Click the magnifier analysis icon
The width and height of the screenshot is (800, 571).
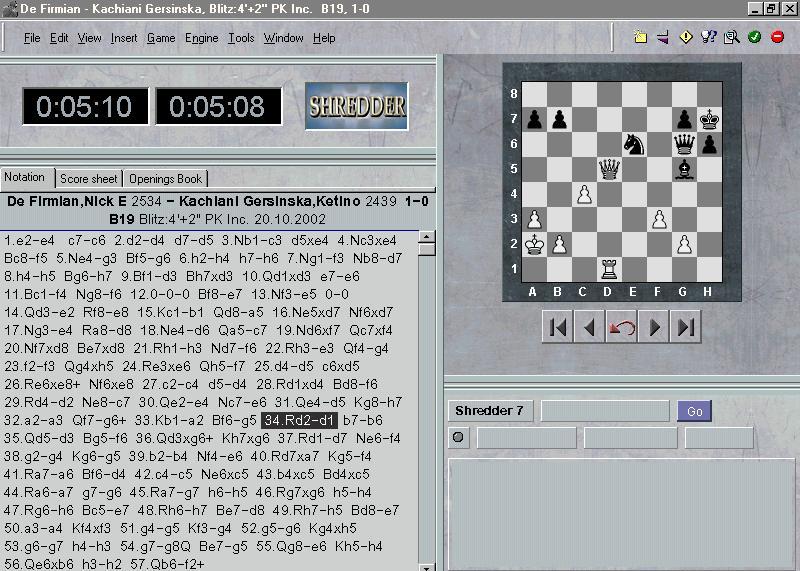[x=731, y=38]
